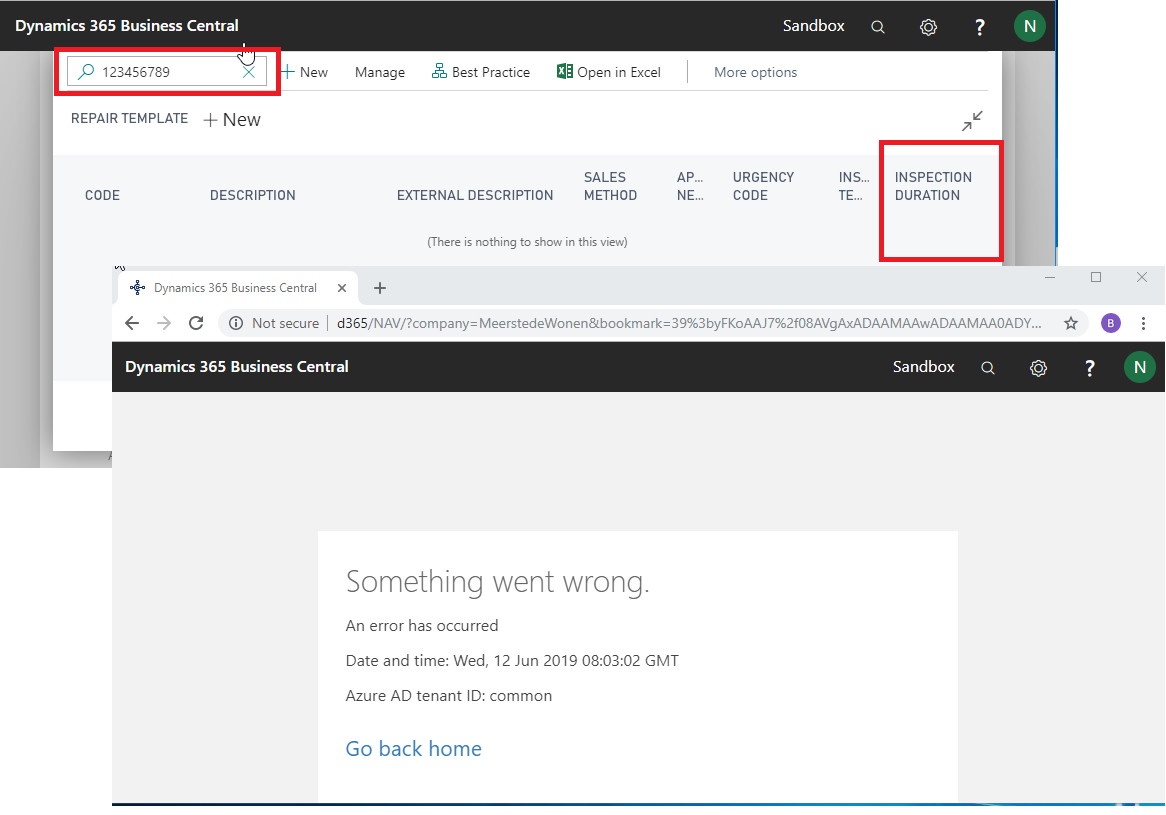Click the SALES METHOD column header
Image resolution: width=1166 pixels, height=815 pixels.
[611, 186]
